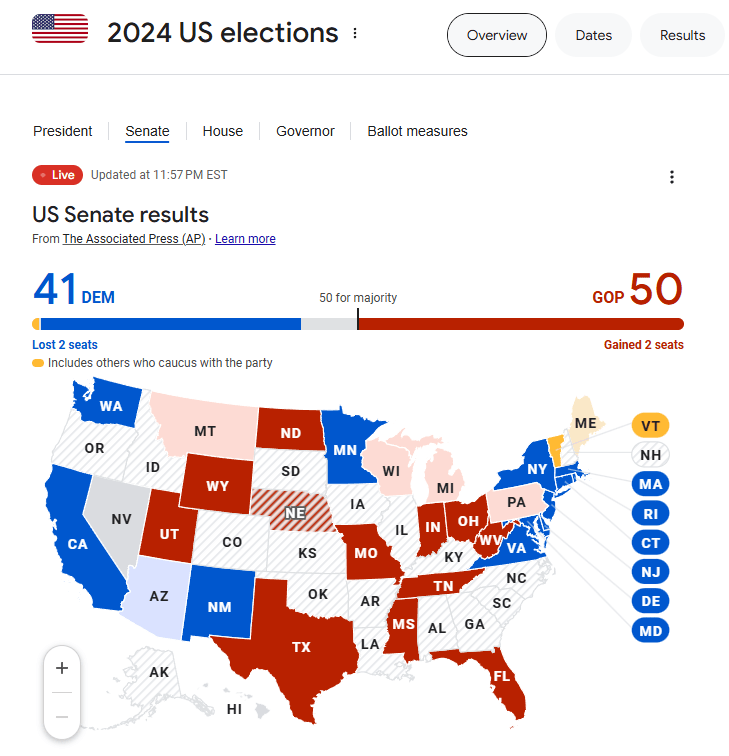Switch to the President tab
This screenshot has height=756, width=729.
(63, 131)
